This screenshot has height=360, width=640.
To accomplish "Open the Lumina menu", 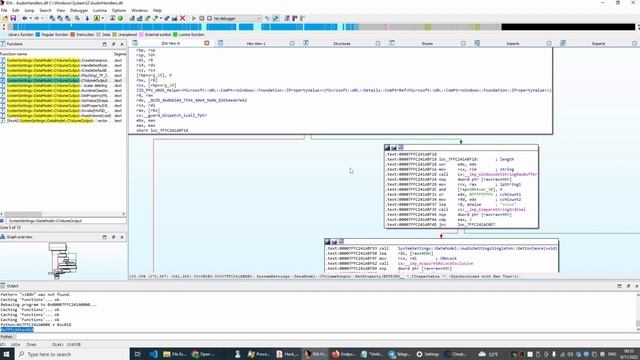I will [x=100, y=10].
